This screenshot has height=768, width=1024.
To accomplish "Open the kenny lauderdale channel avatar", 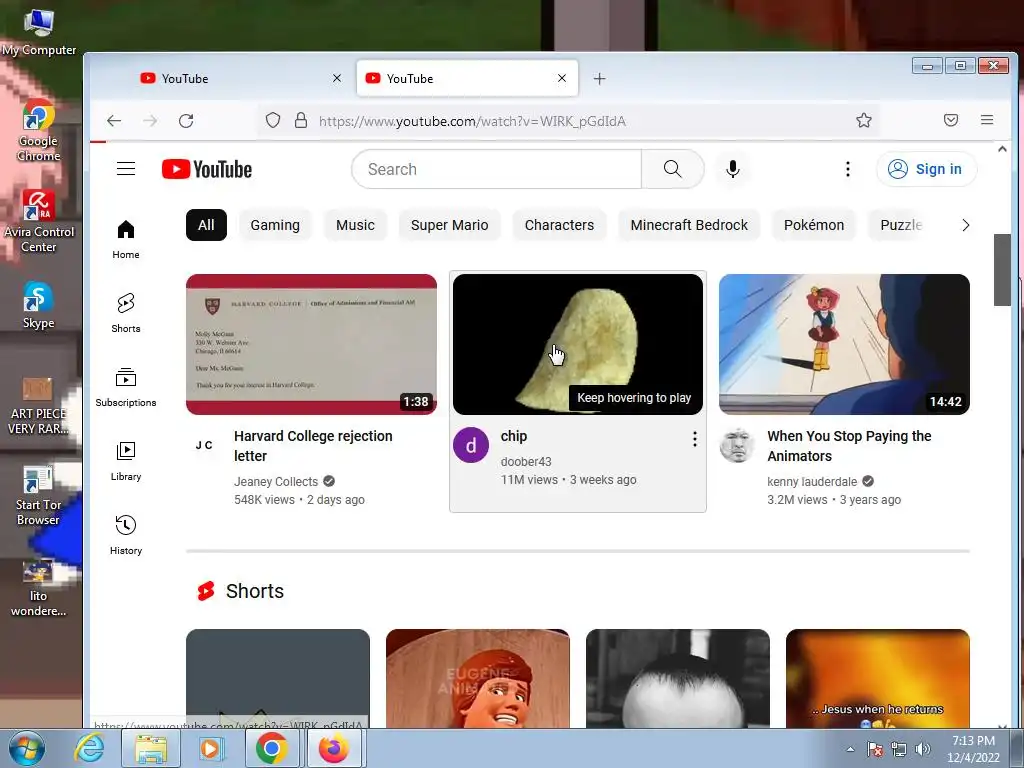I will [x=737, y=445].
